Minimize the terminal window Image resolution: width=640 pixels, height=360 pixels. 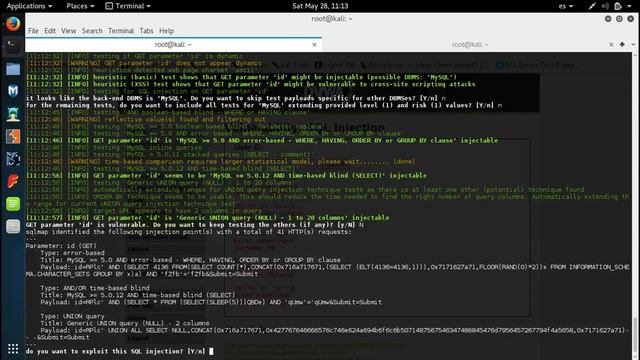click(608, 19)
